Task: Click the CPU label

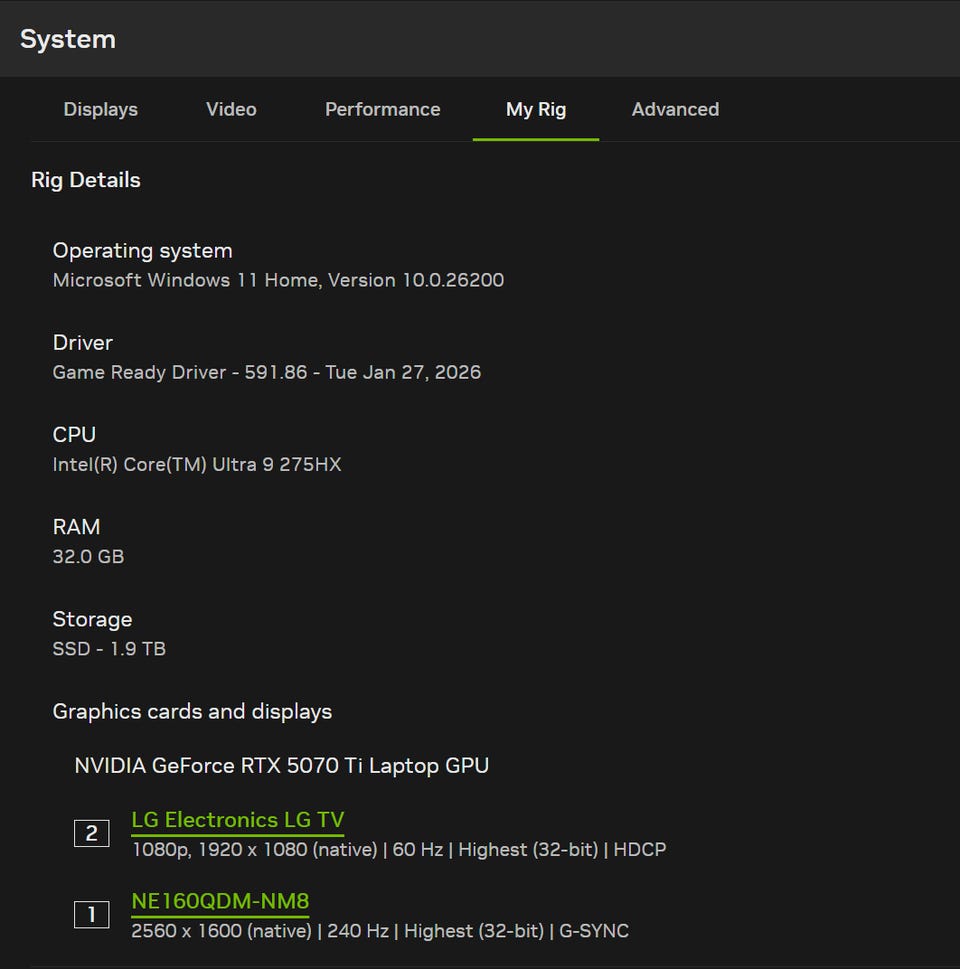Action: click(74, 434)
